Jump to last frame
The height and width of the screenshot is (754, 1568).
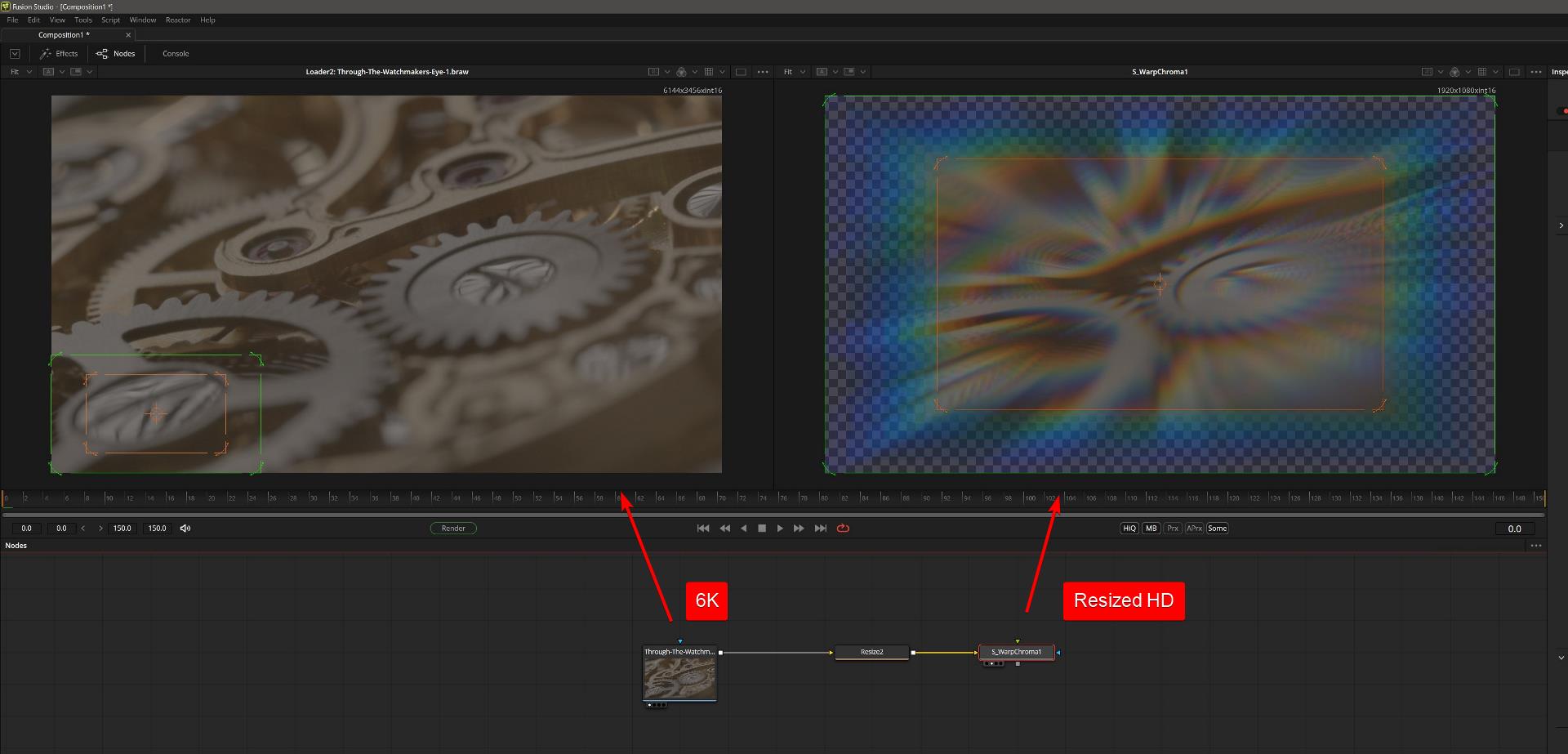[821, 529]
